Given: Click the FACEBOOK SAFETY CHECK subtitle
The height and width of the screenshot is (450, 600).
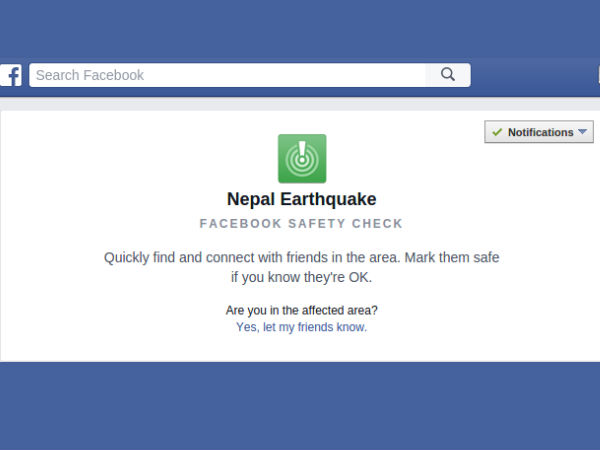Looking at the screenshot, I should [x=301, y=223].
